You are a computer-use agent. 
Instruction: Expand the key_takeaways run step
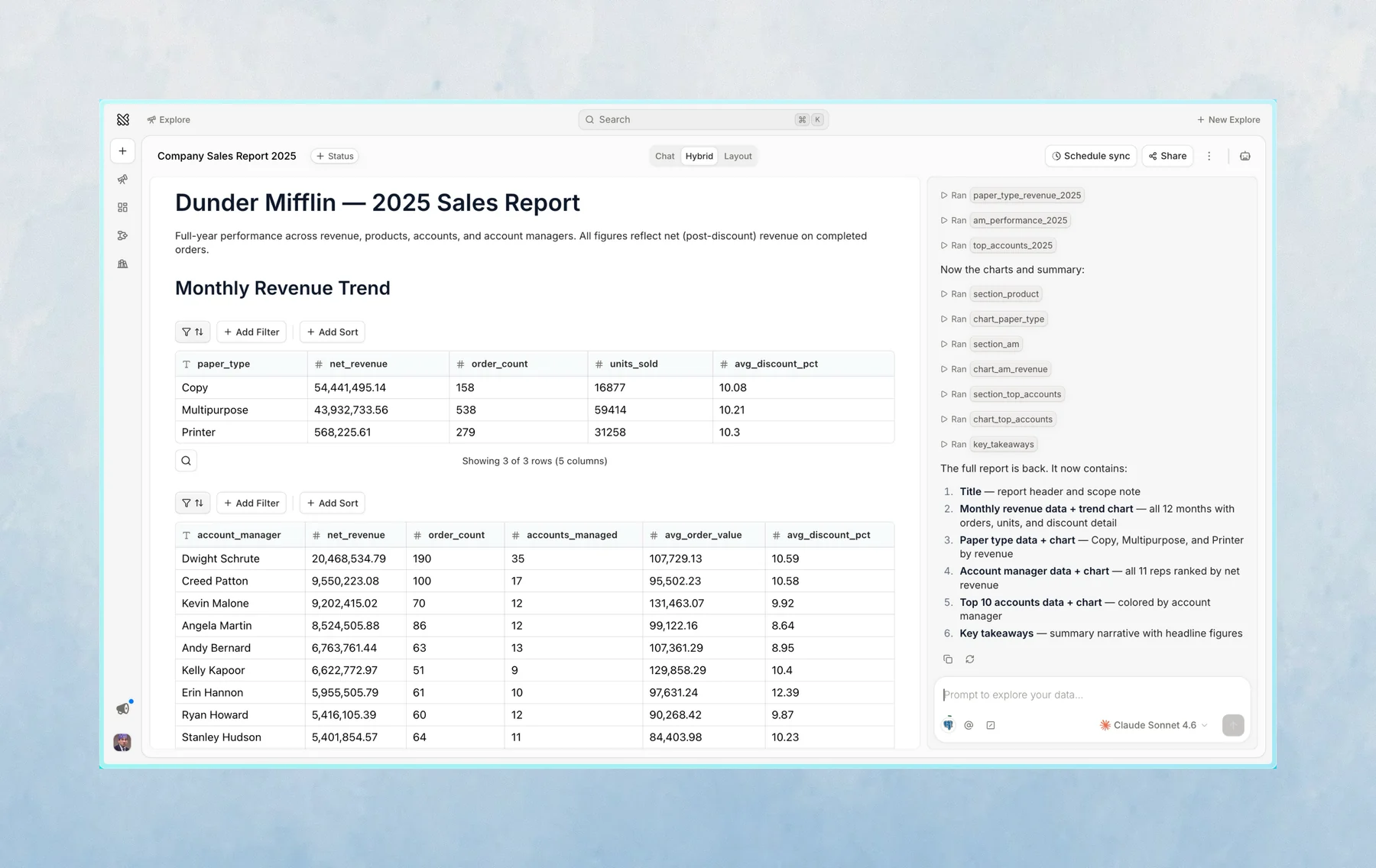click(989, 445)
